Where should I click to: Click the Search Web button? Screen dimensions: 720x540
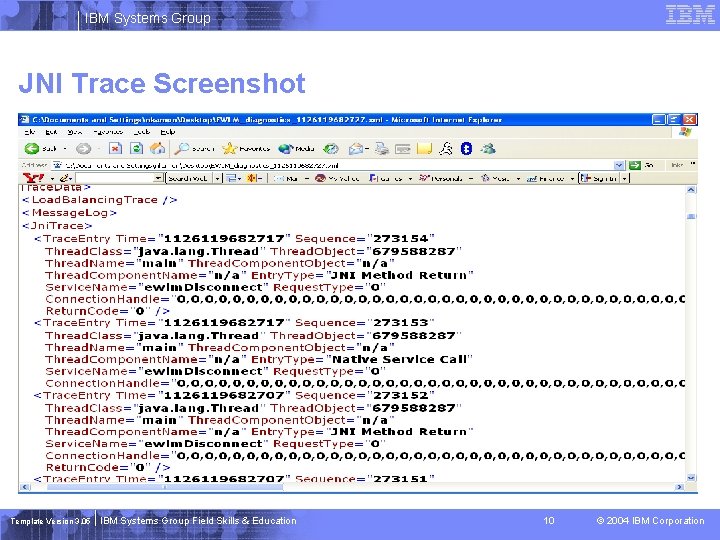(187, 178)
